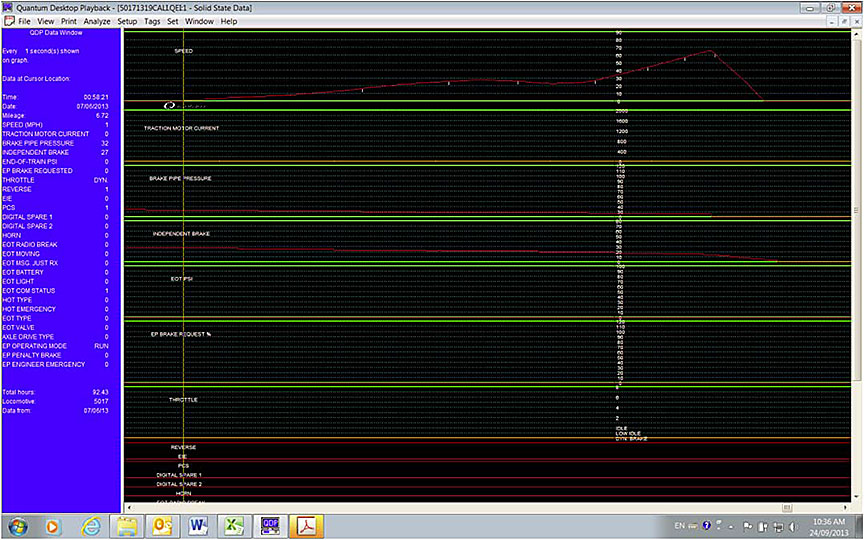The image size is (864, 540).
Task: Click the document icon left of File
Action: pos(9,21)
